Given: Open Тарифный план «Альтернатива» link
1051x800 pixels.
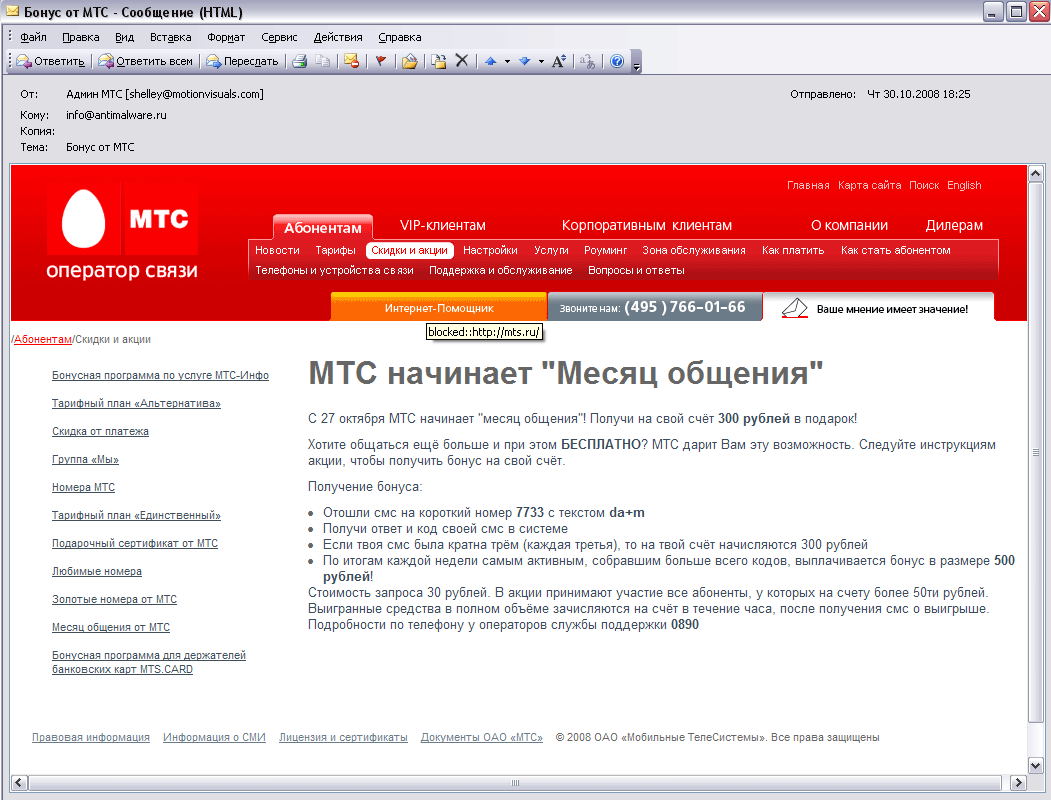Looking at the screenshot, I should (x=136, y=403).
